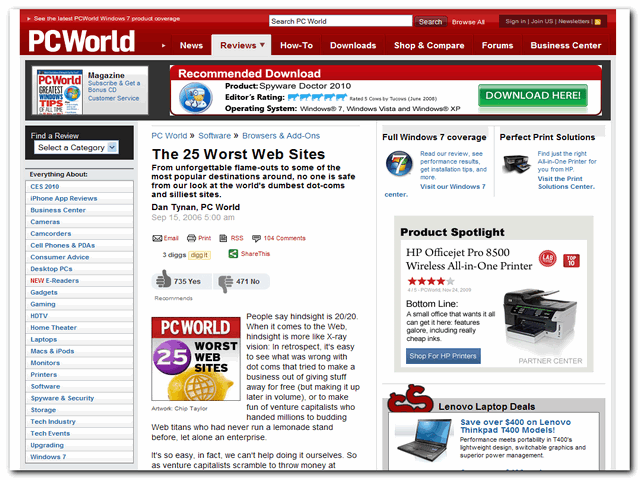
Task: Click the Customer Service link
Action: (x=113, y=98)
